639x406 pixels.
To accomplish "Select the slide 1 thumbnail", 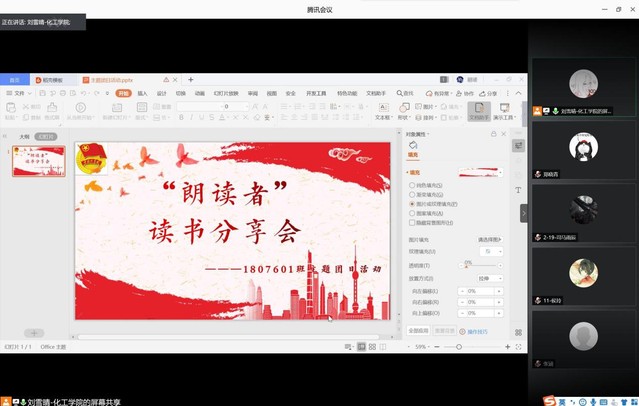I will [x=39, y=160].
